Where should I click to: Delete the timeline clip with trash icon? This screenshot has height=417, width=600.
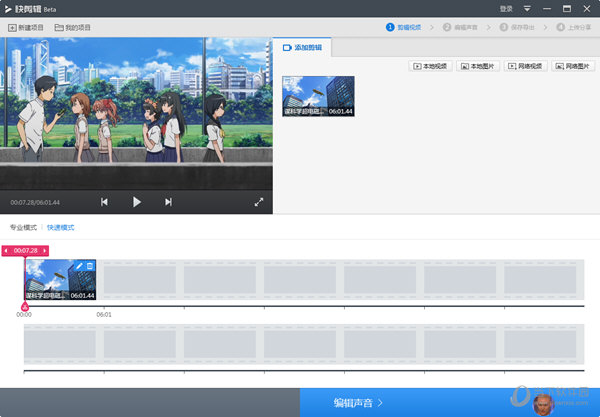click(90, 266)
